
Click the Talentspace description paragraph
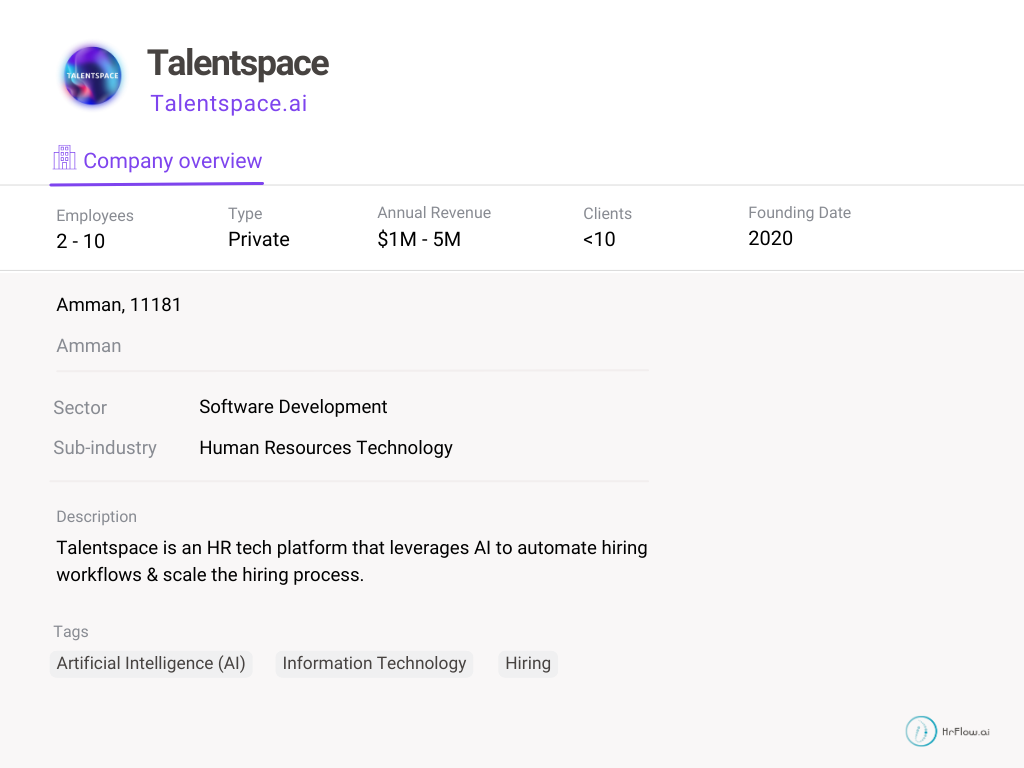[x=352, y=561]
